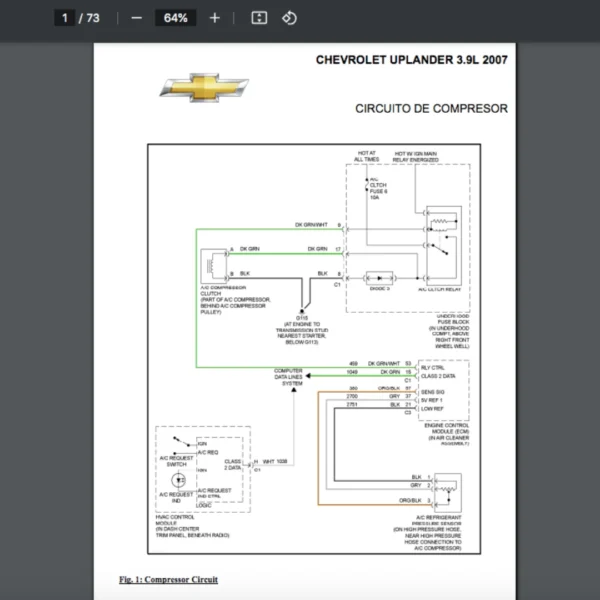
Task: Click the CIRCUITO DE COMPRESOR heading
Action: [431, 108]
